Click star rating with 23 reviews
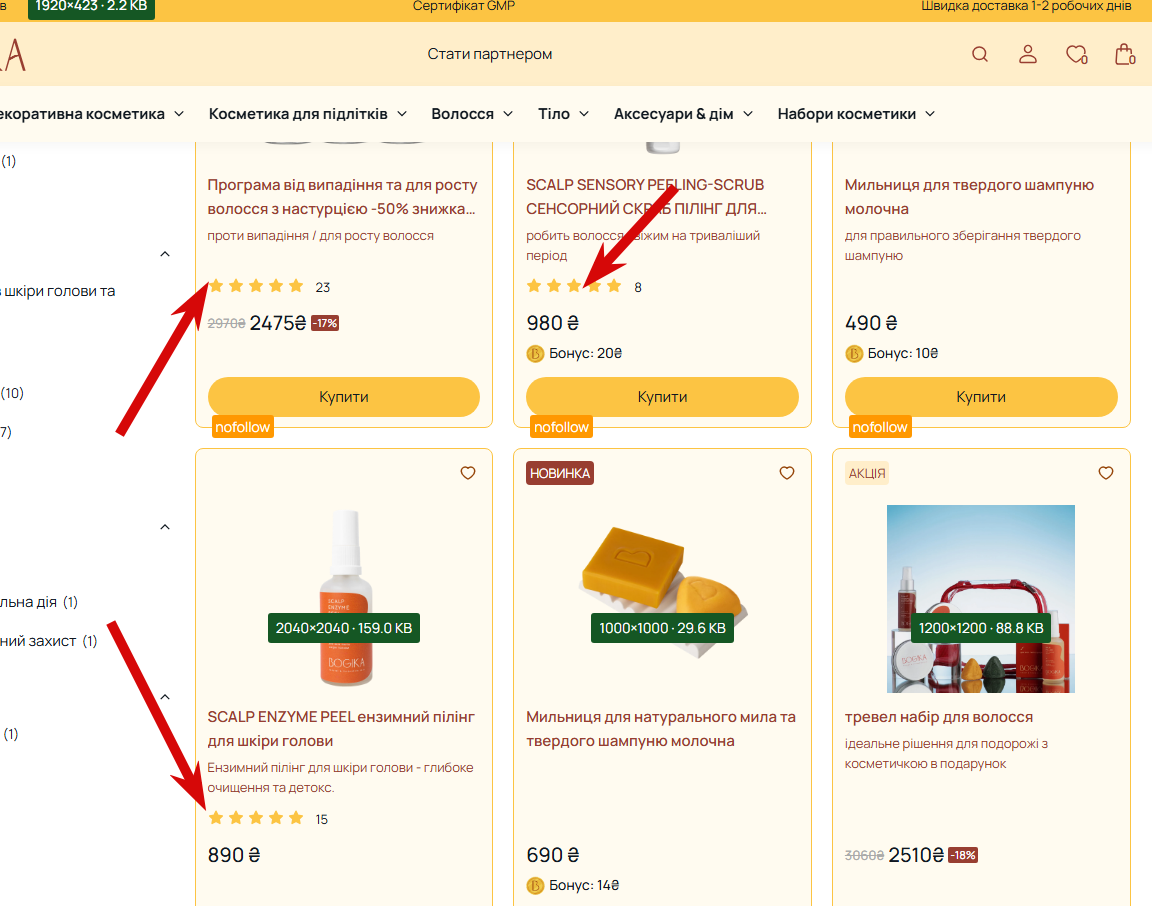1152x906 pixels. 256,286
